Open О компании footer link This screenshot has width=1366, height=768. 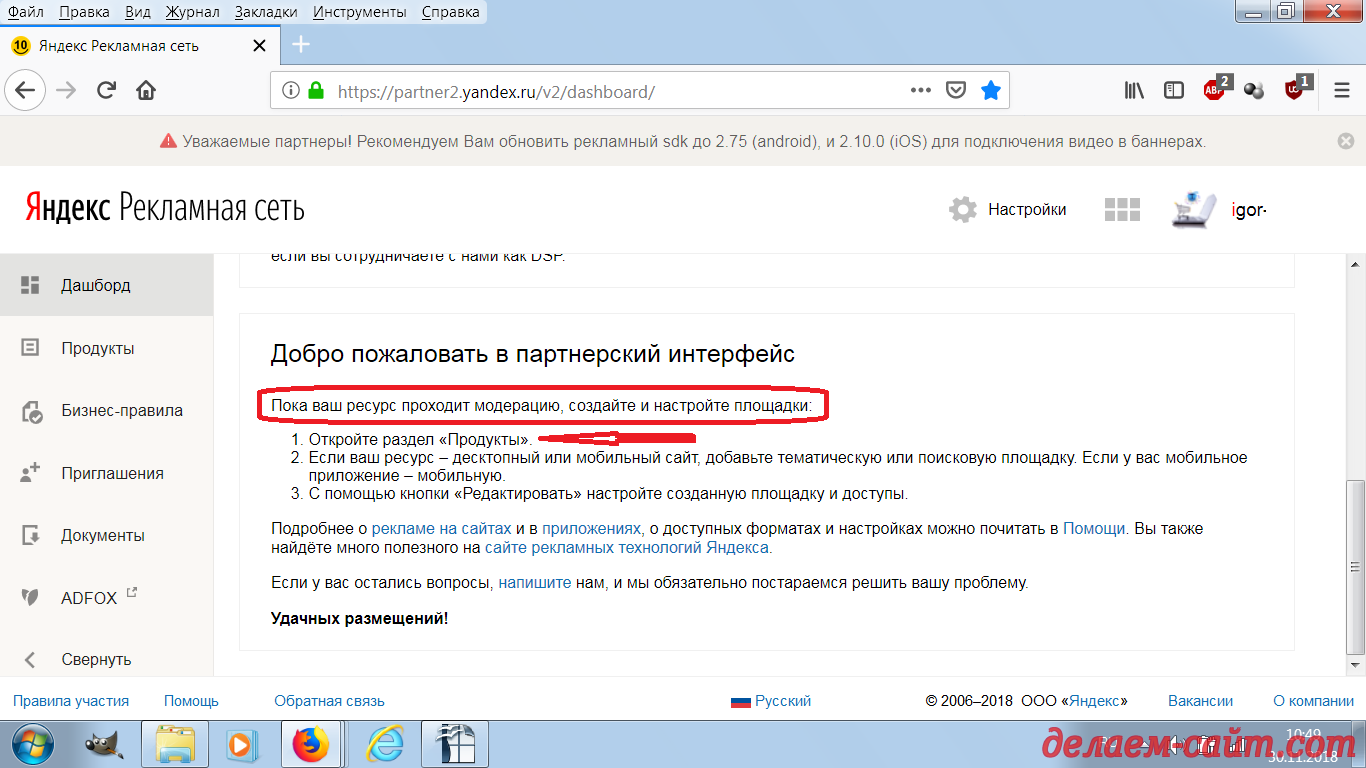(1313, 701)
